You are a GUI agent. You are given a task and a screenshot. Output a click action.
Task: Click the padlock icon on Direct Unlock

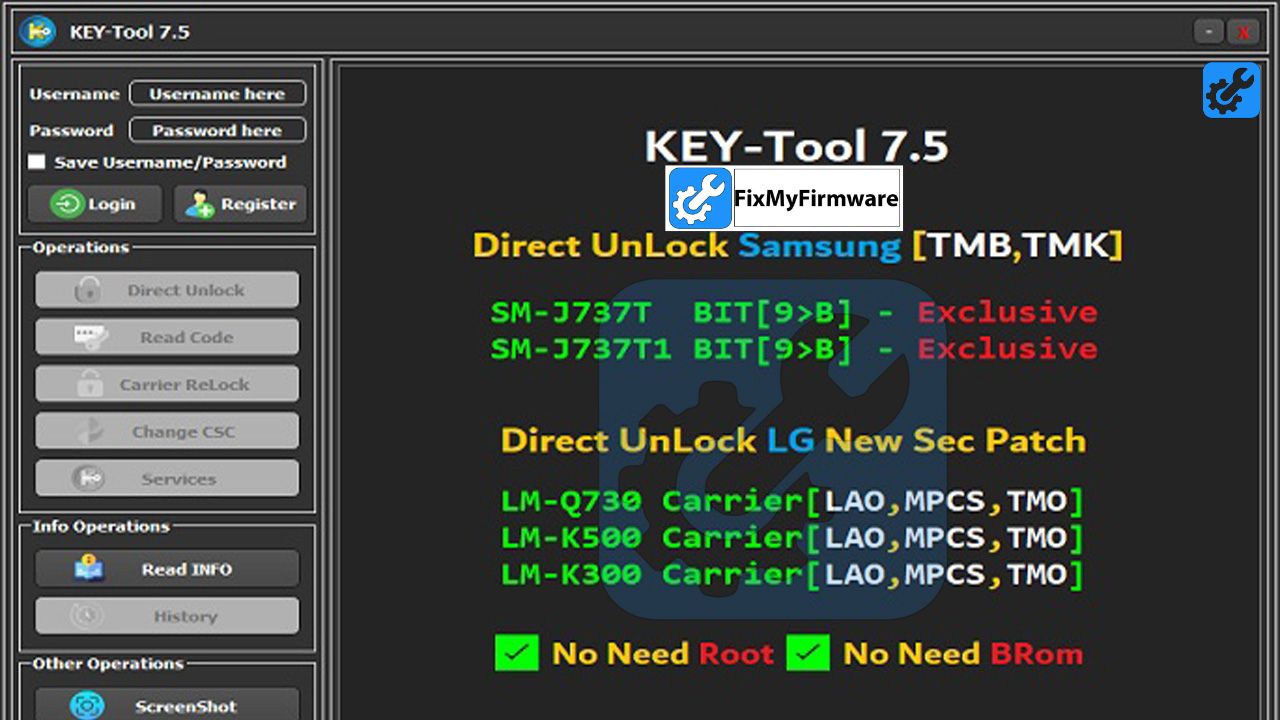click(x=88, y=290)
